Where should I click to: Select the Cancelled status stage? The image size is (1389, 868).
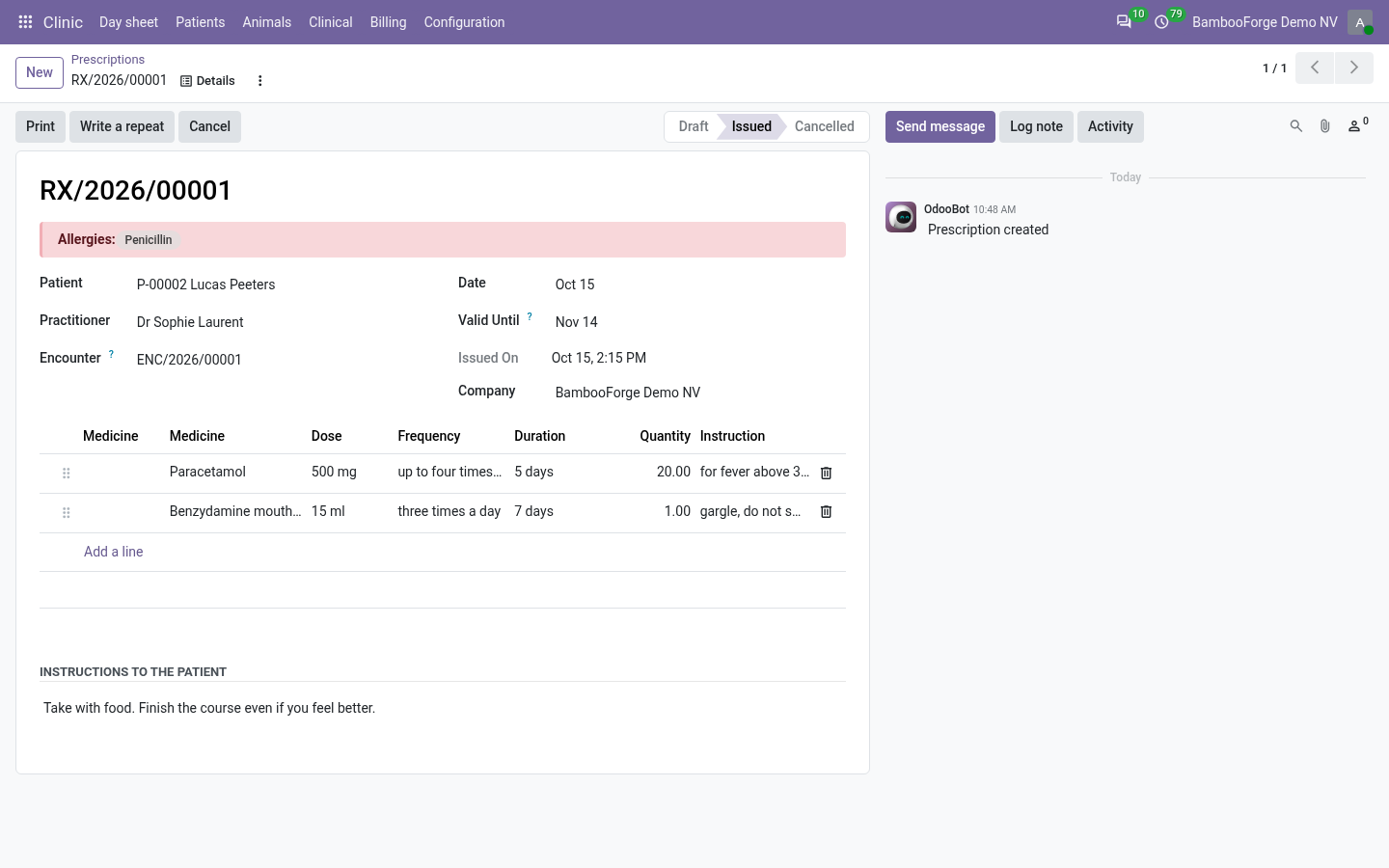825,126
